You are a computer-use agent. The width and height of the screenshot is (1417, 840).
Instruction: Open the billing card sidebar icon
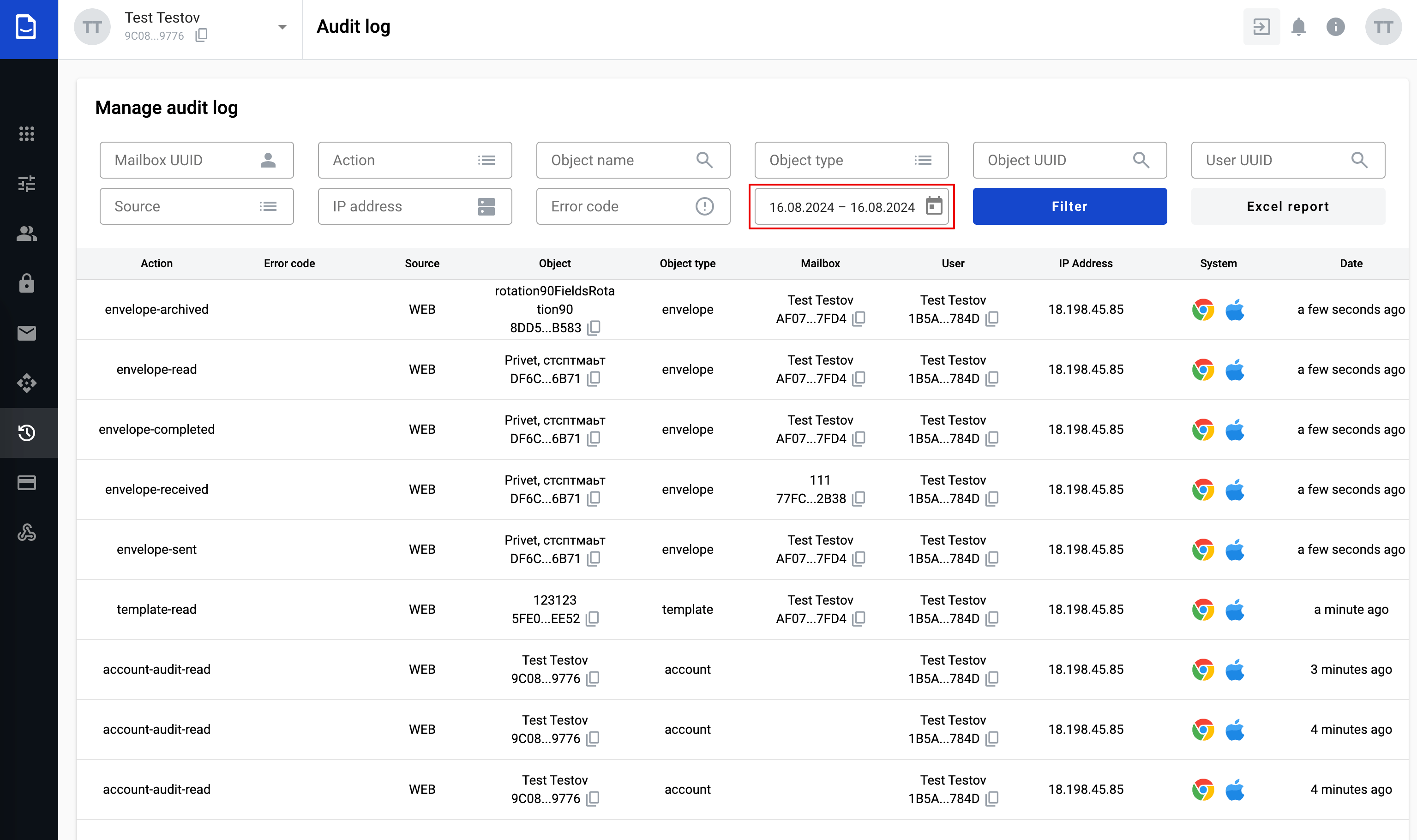coord(27,482)
